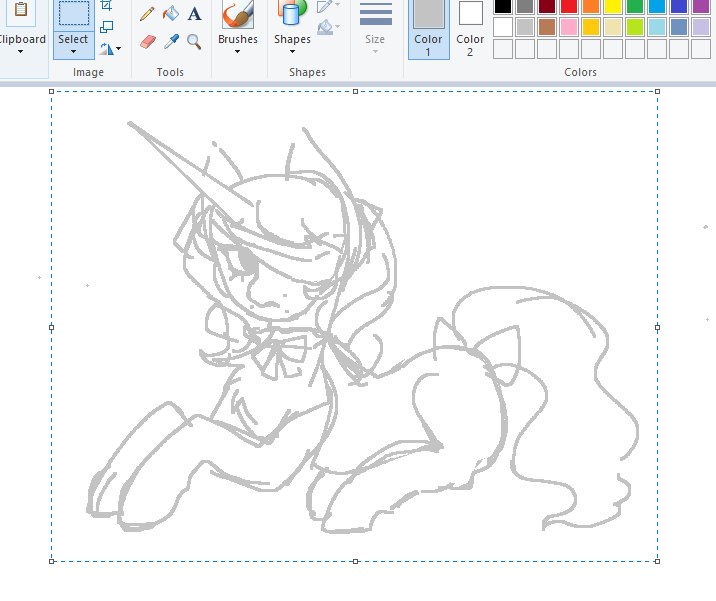The width and height of the screenshot is (716, 601).
Task: Click the right-middle selection handle
Action: (x=658, y=327)
